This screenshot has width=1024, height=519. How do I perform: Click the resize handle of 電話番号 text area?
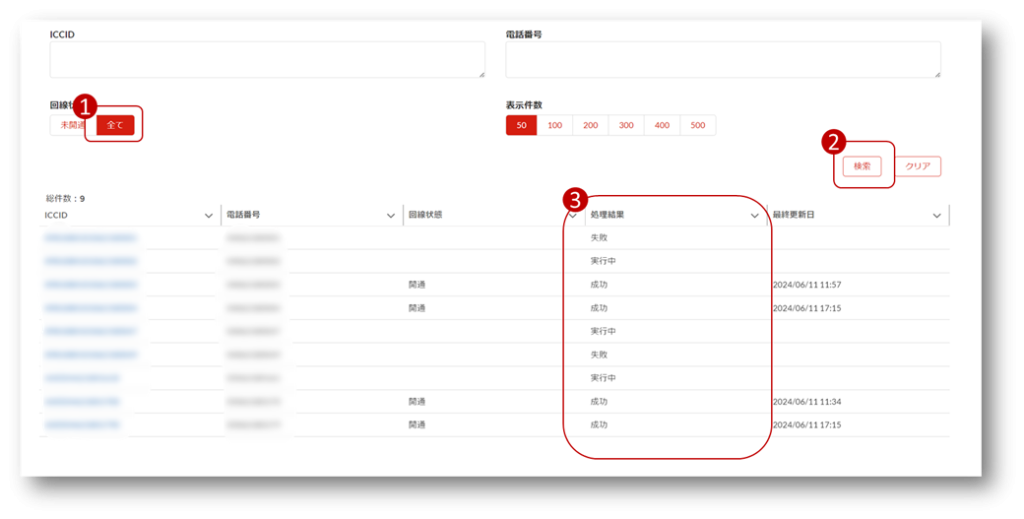click(937, 74)
